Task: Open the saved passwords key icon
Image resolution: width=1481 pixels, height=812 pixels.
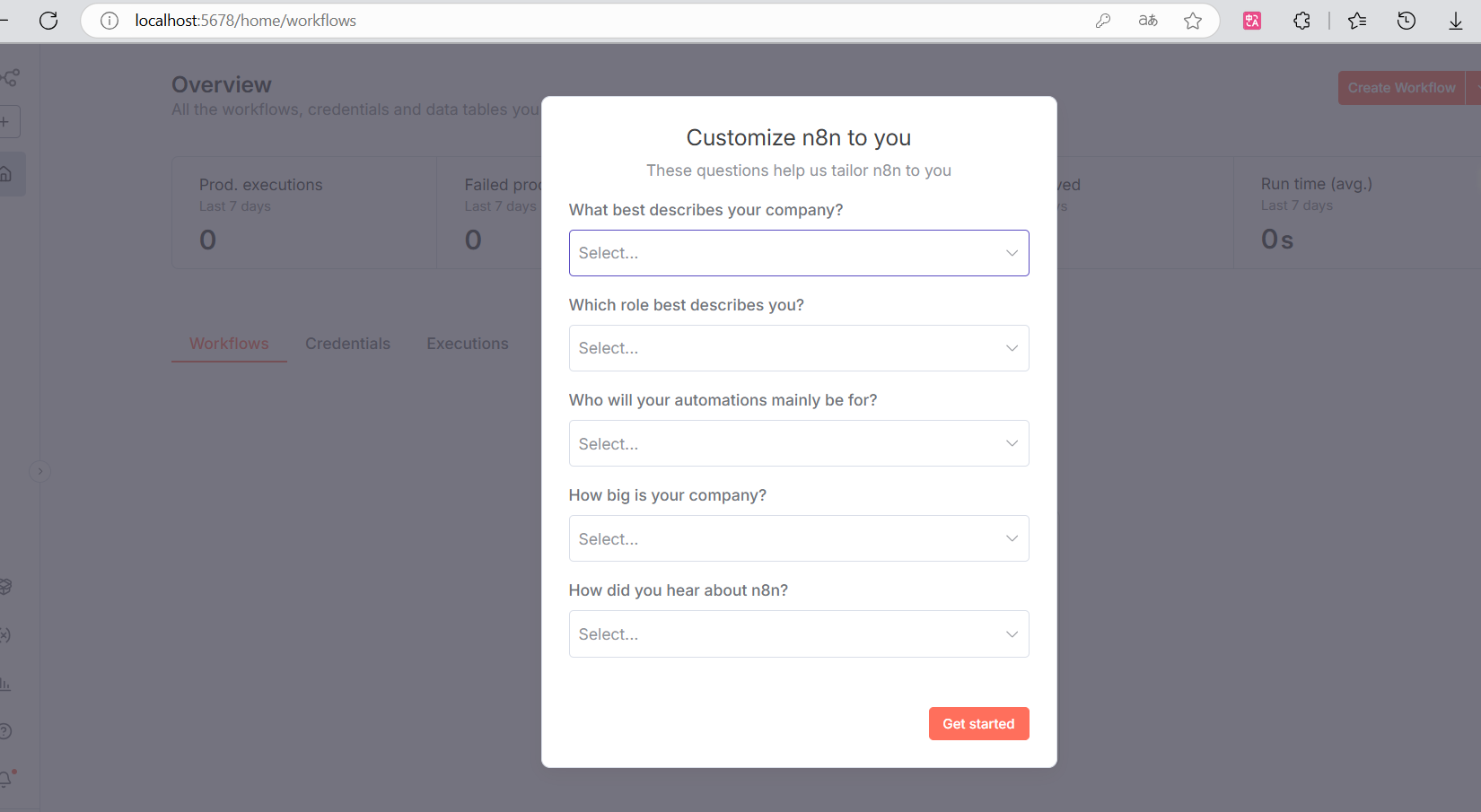Action: pyautogui.click(x=1103, y=21)
